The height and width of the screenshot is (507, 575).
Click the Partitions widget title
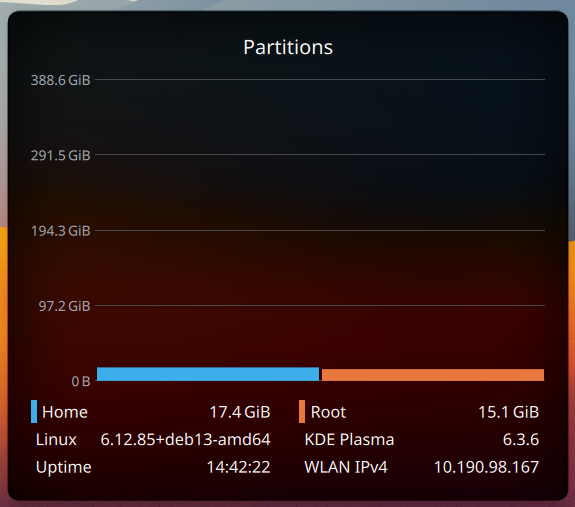288,47
